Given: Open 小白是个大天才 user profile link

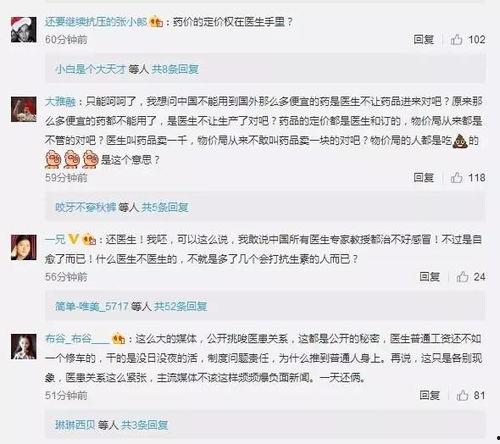Looking at the screenshot, I should (90, 69).
